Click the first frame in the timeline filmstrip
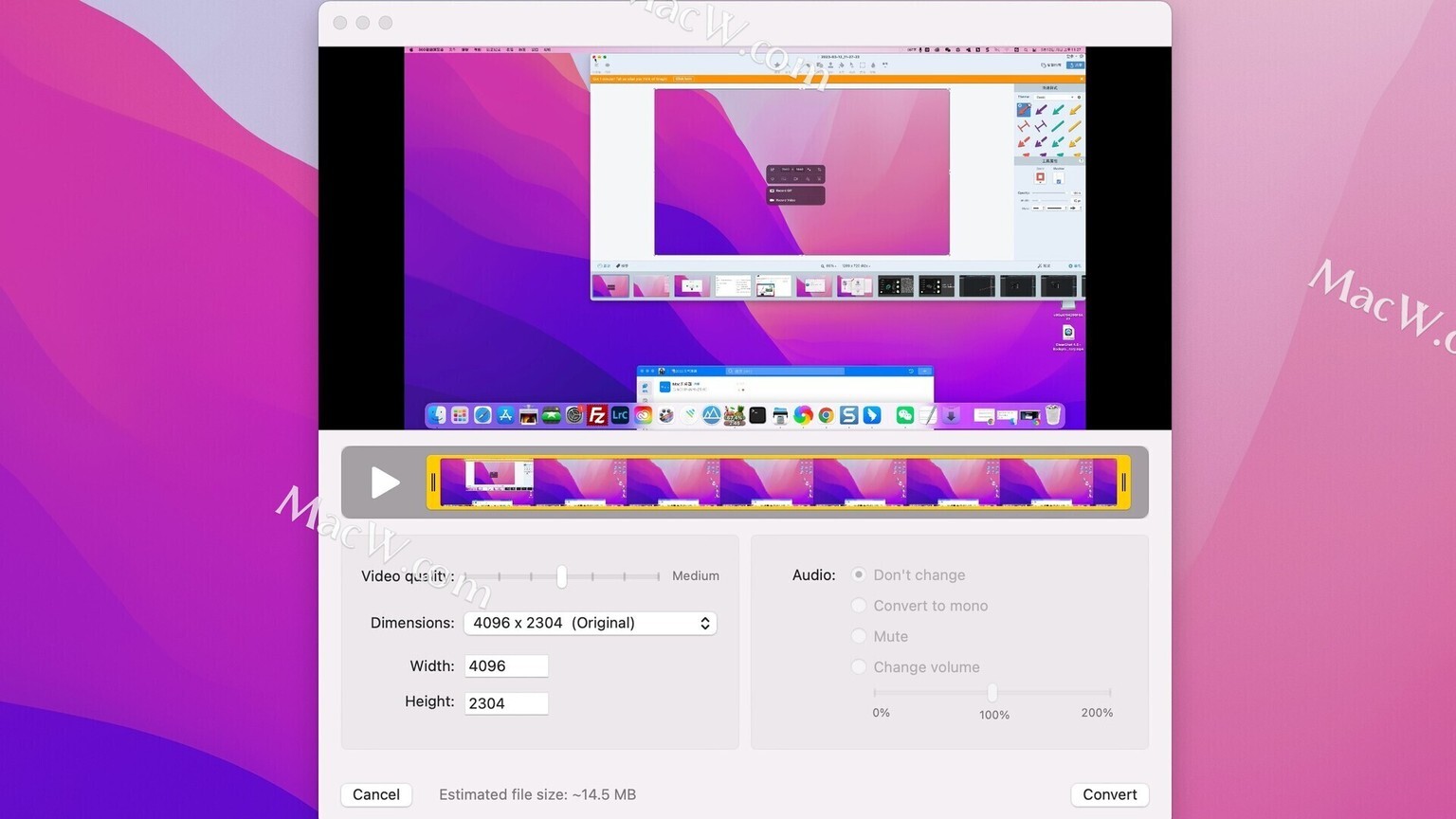This screenshot has width=1456, height=819. coord(486,482)
